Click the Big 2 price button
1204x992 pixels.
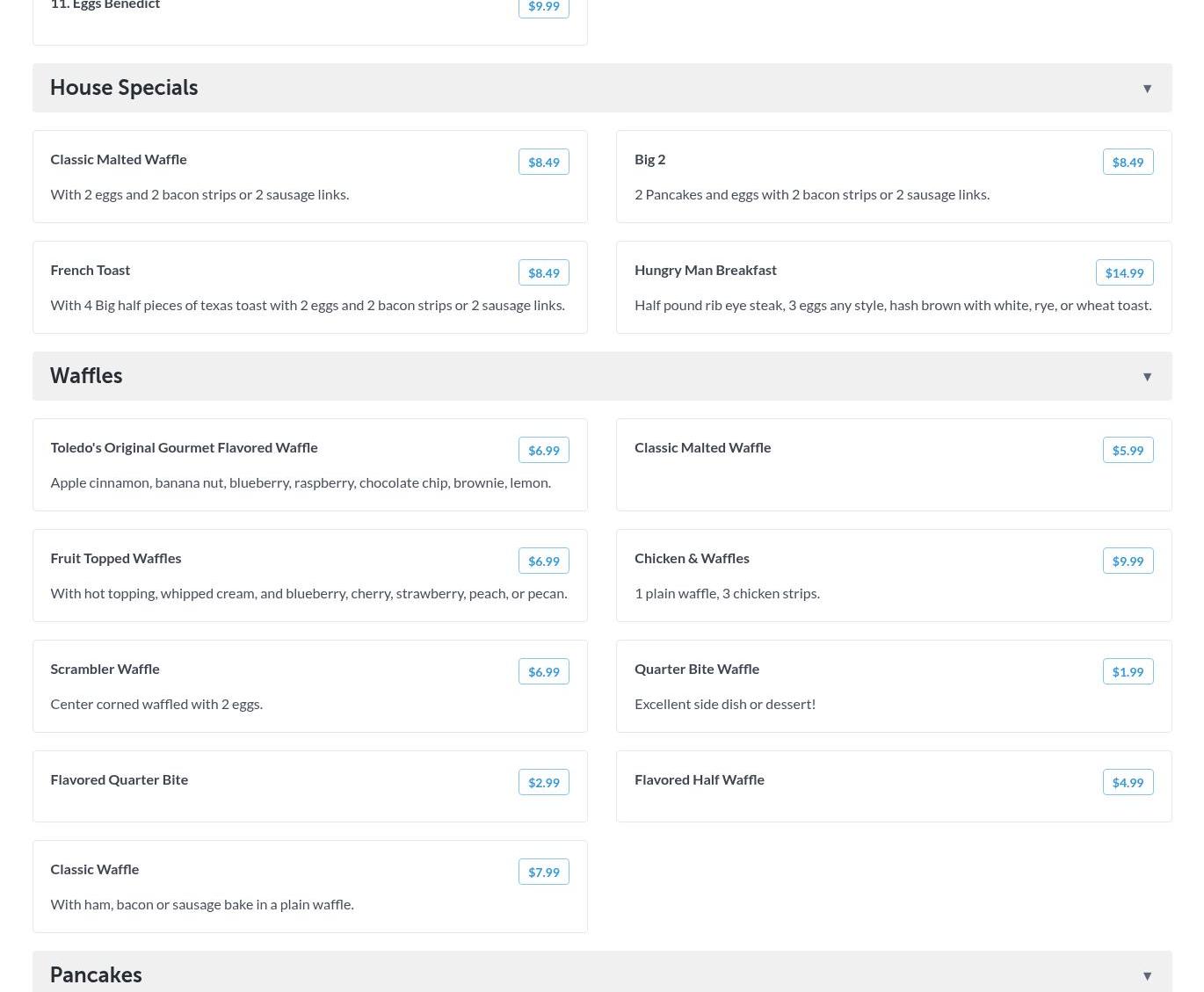pos(1128,162)
